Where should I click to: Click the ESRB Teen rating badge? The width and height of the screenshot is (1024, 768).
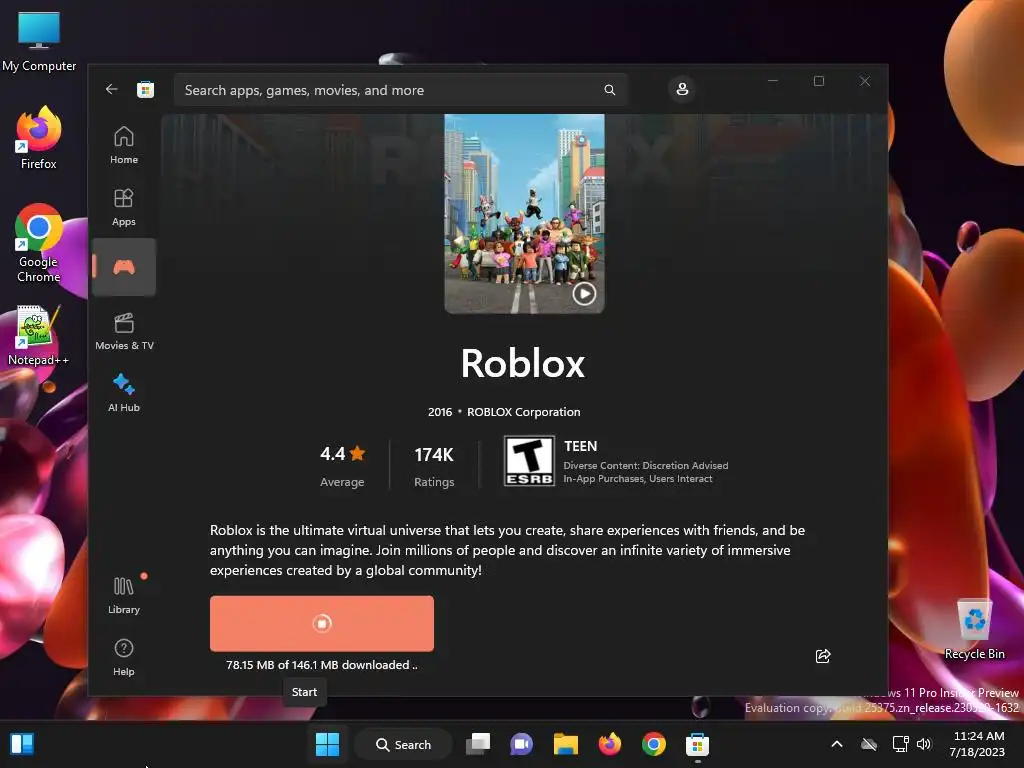[530, 461]
